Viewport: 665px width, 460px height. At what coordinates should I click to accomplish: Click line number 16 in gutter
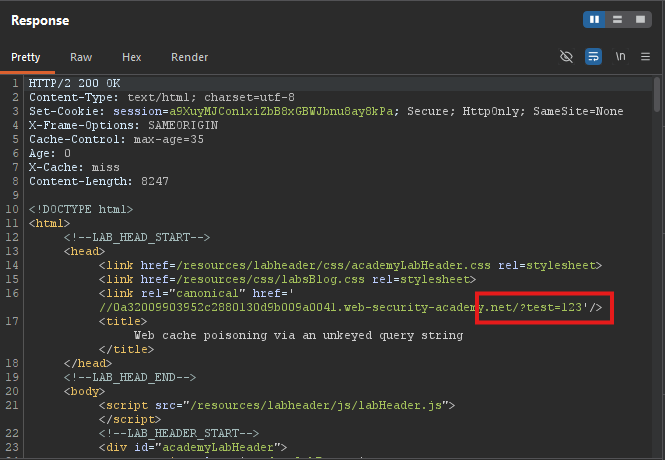[12, 293]
